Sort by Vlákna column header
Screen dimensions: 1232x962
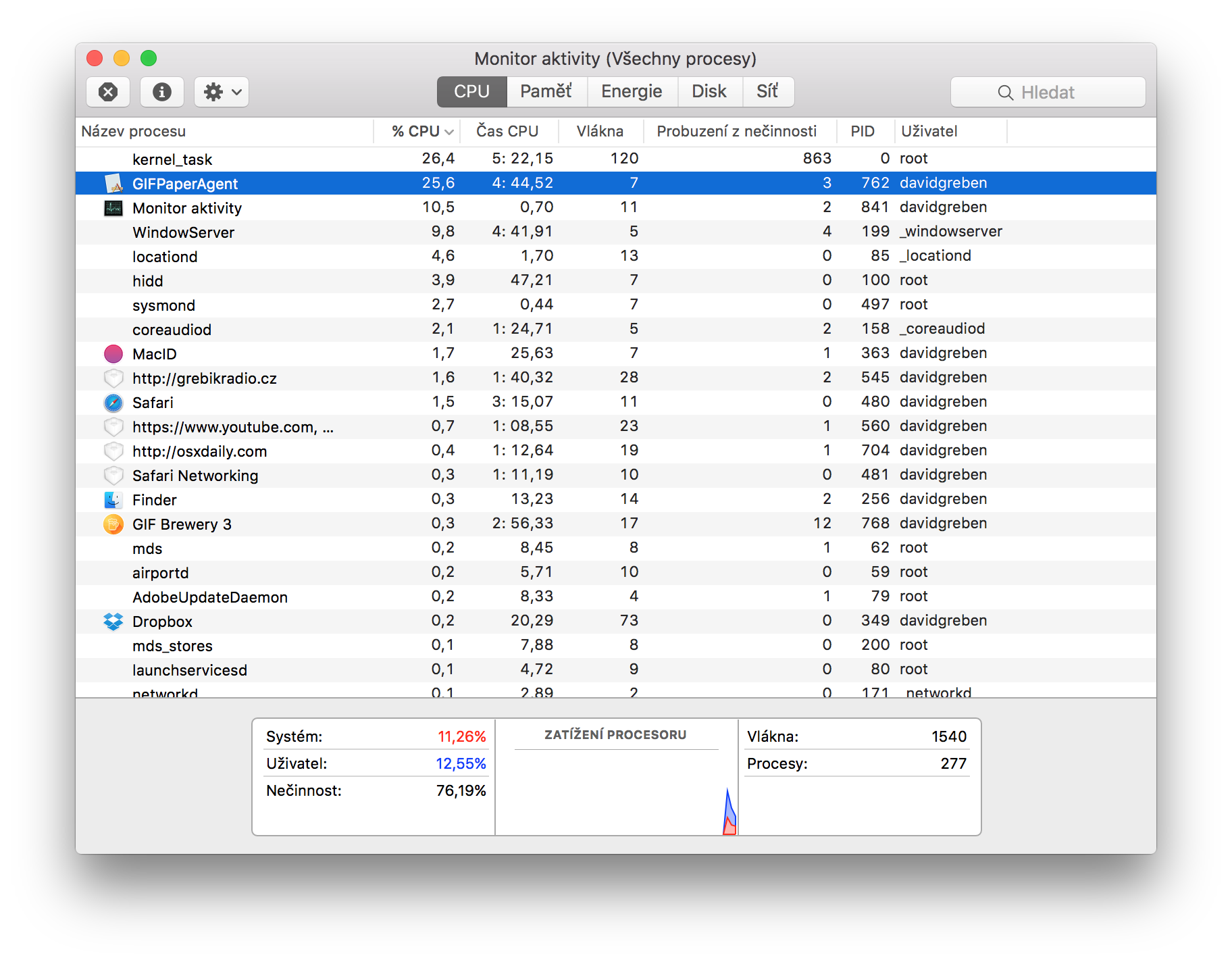[x=601, y=131]
